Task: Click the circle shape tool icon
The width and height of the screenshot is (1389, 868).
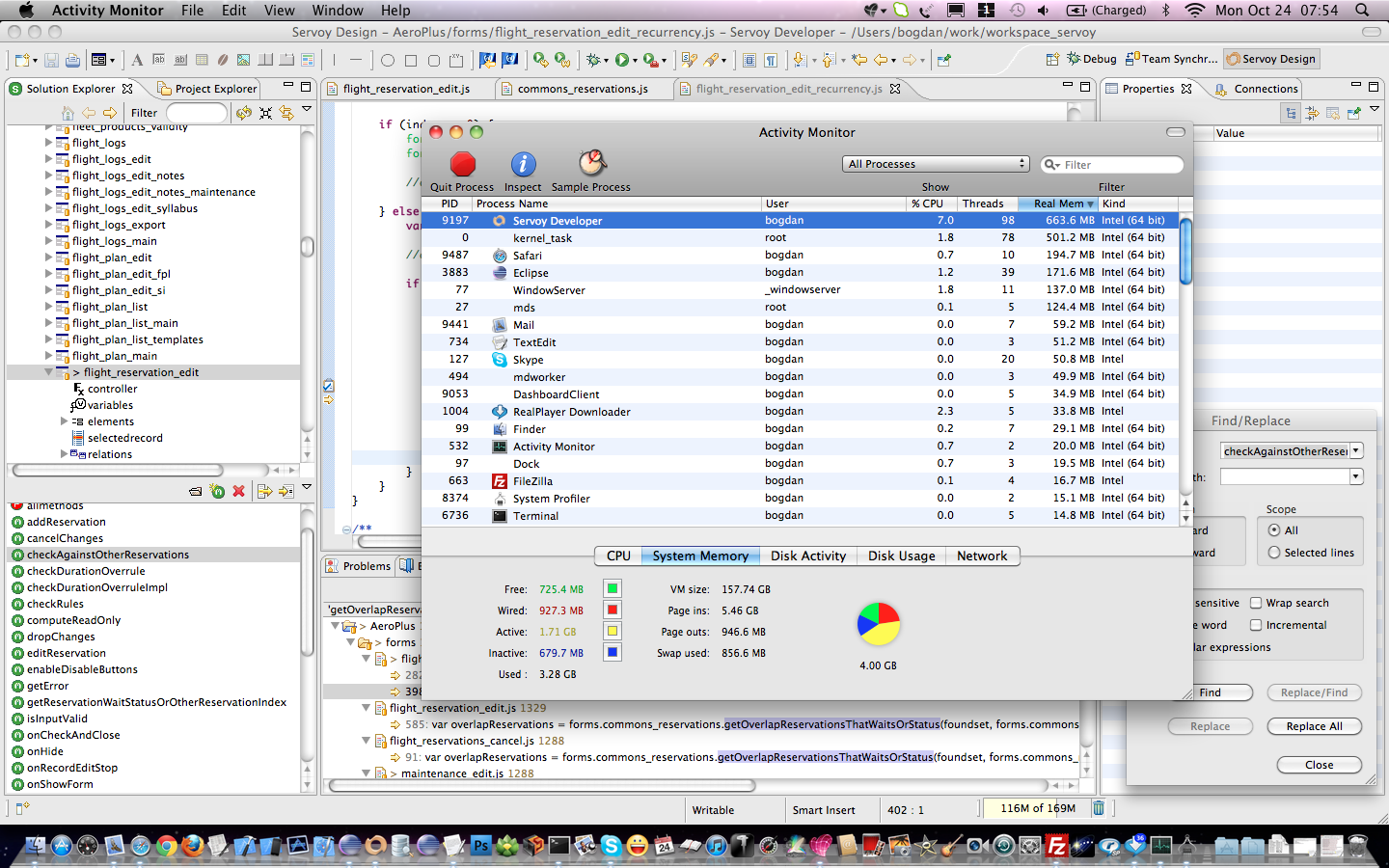Action: point(388,60)
